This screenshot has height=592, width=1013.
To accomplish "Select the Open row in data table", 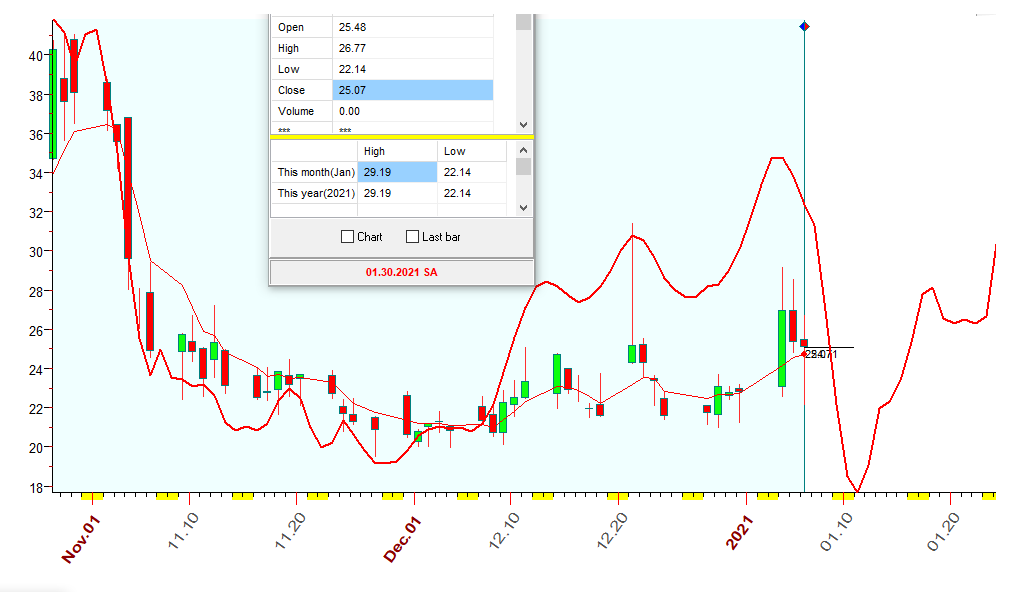I will pyautogui.click(x=302, y=27).
